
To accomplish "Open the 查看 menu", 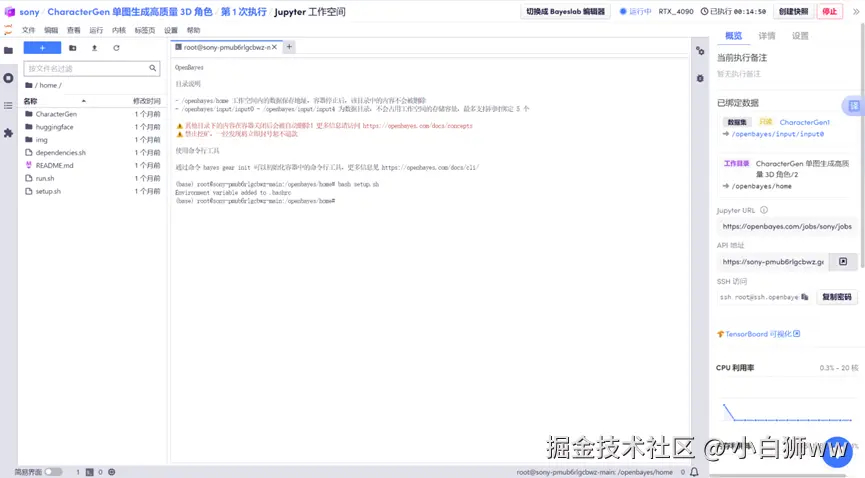I will click(73, 30).
